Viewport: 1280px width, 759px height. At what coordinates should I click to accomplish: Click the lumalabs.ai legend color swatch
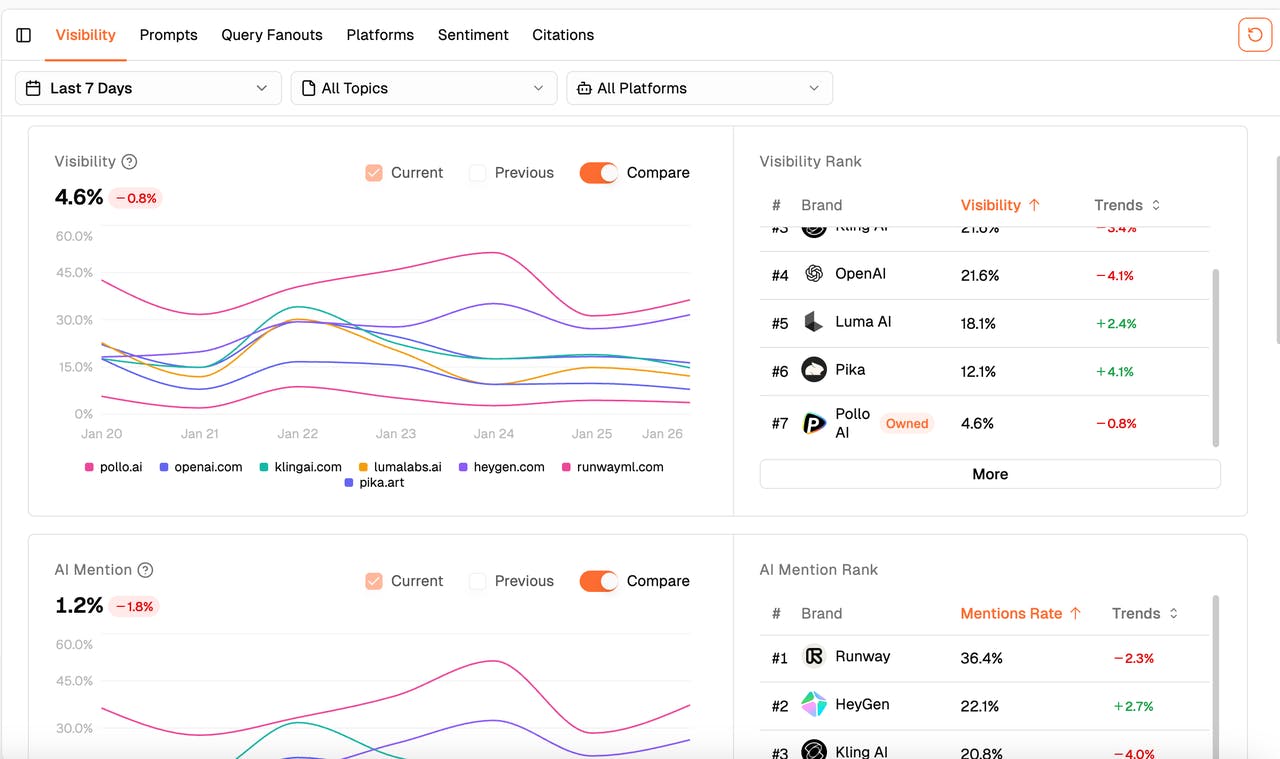tap(364, 467)
